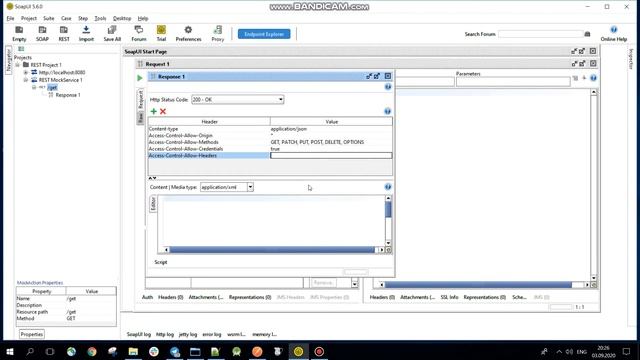
Task: Switch to the http log tab
Action: pyautogui.click(x=165, y=334)
